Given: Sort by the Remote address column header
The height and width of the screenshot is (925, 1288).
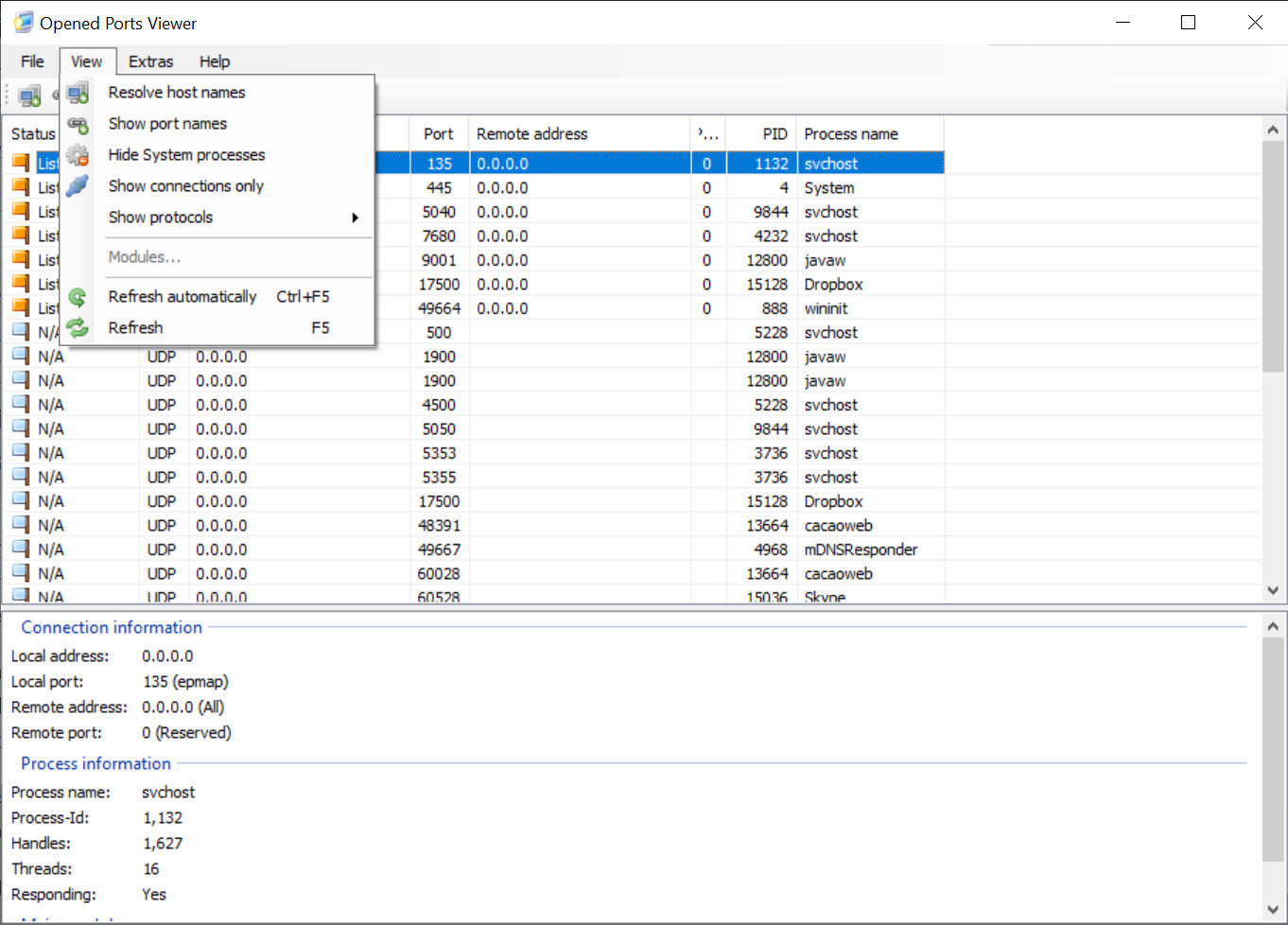Looking at the screenshot, I should click(x=531, y=134).
